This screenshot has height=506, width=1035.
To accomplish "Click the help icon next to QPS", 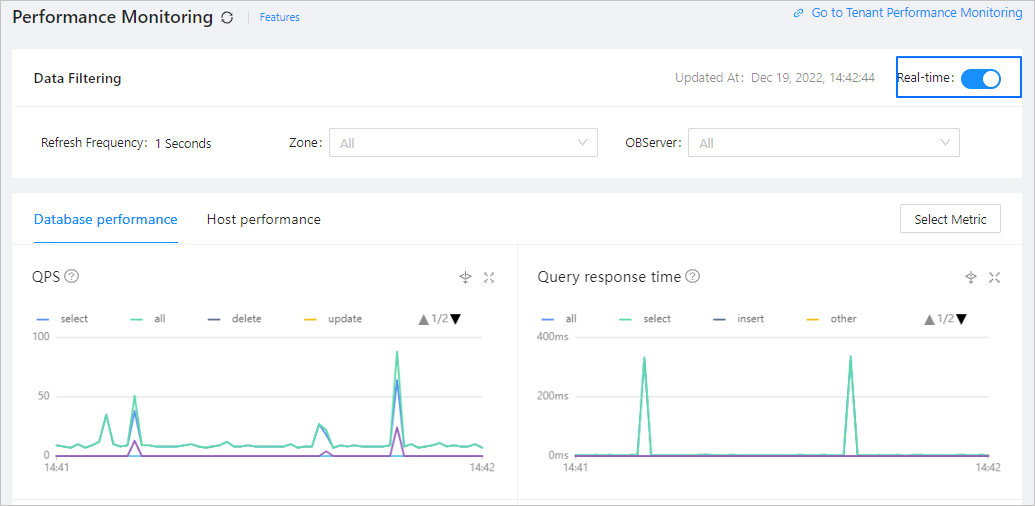I will (72, 276).
